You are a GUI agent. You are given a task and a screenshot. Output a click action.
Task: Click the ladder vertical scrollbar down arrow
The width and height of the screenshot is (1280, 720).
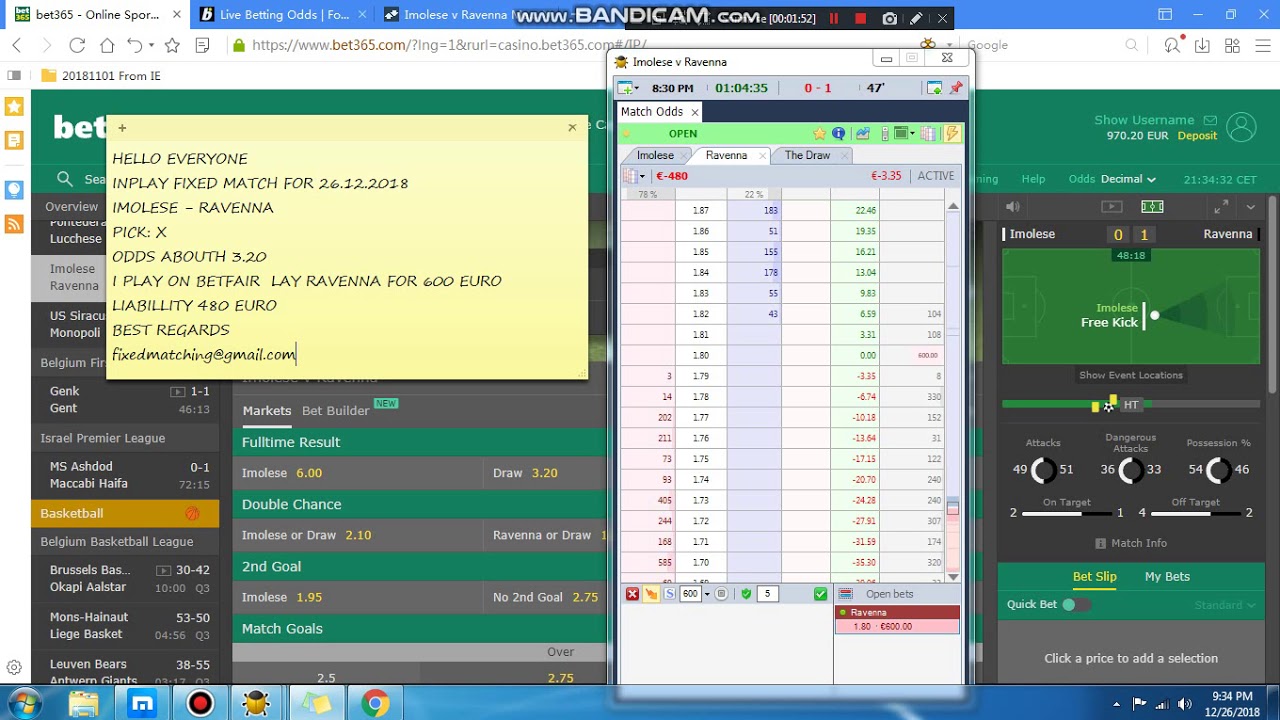click(953, 577)
